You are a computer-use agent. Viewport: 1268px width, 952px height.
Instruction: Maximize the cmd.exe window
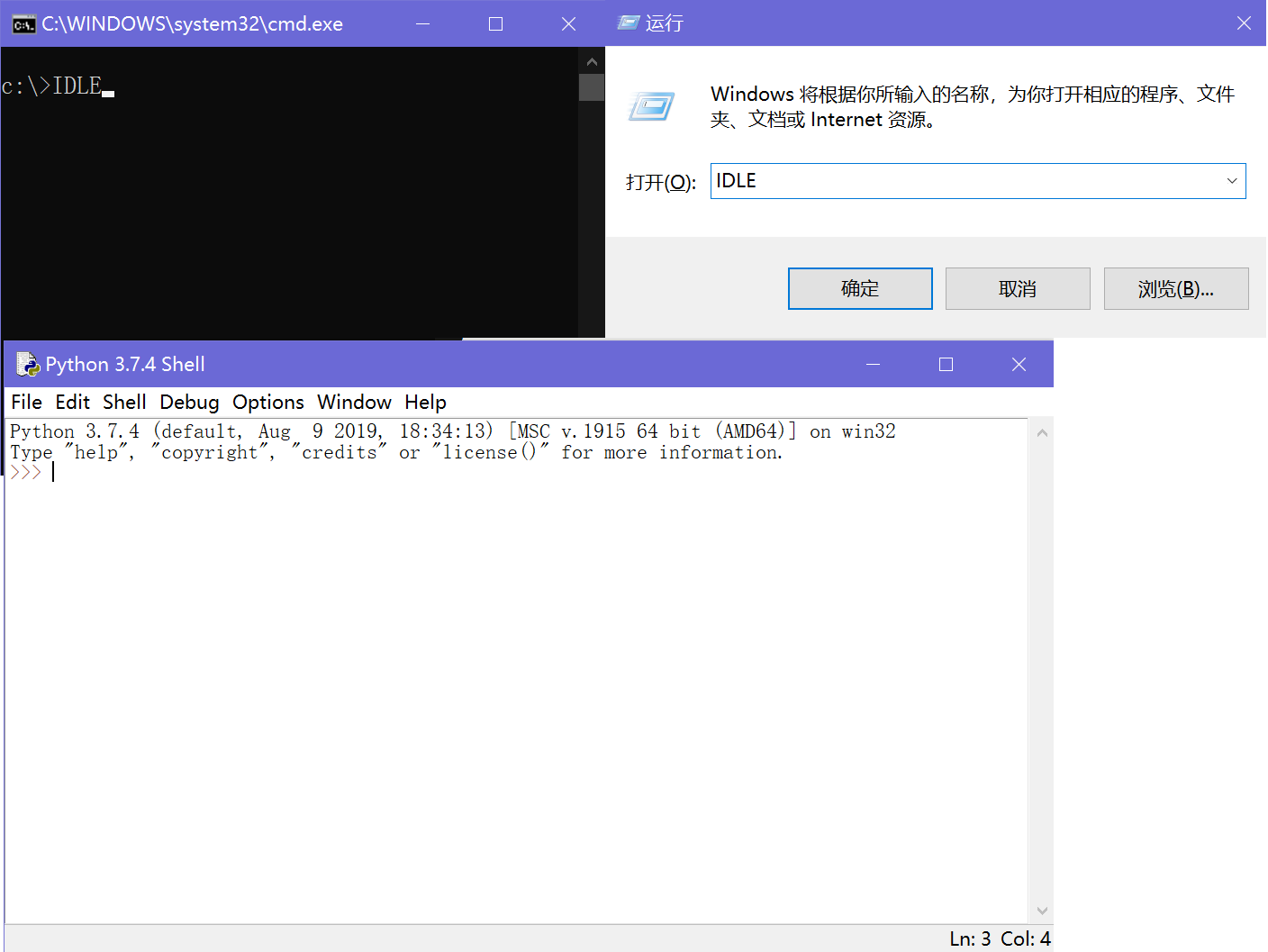[x=495, y=23]
